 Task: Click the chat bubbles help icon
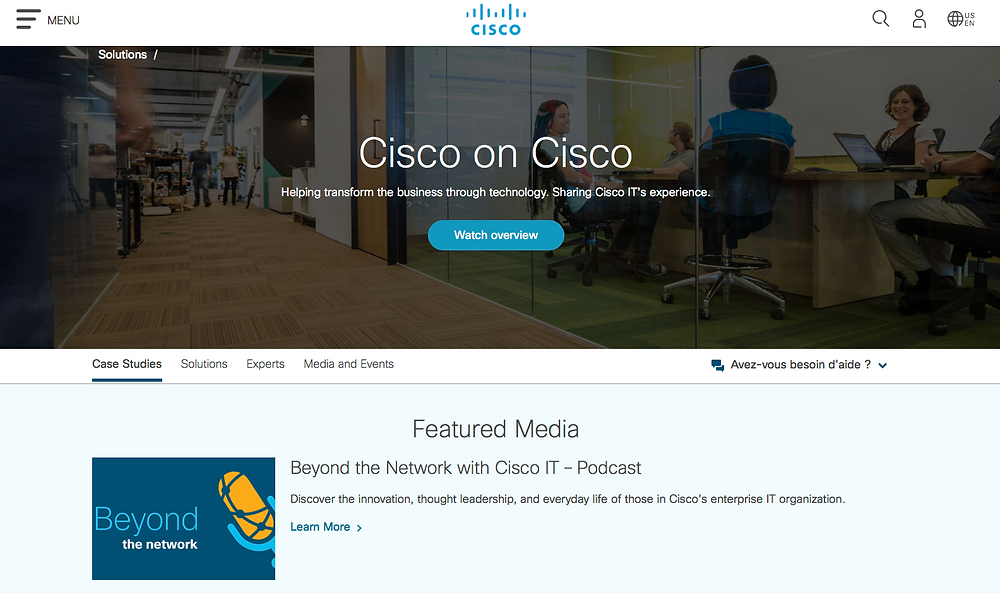pos(717,365)
